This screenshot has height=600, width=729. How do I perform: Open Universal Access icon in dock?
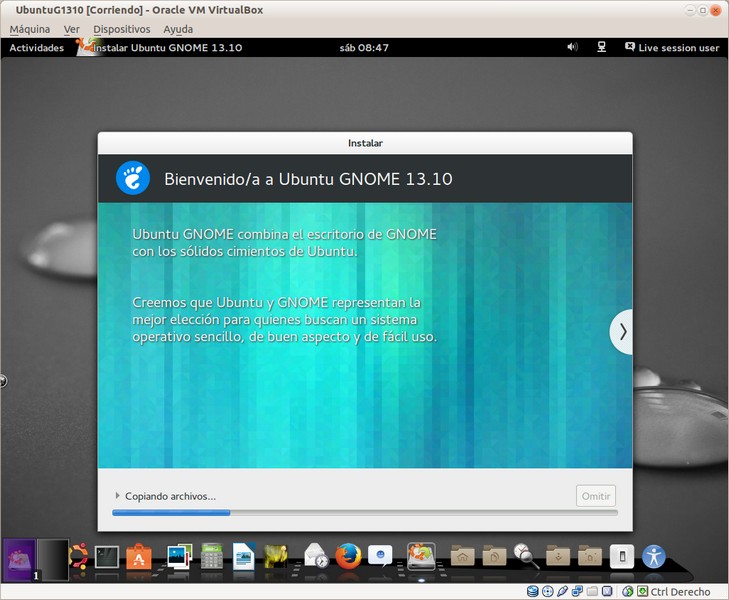coord(654,556)
